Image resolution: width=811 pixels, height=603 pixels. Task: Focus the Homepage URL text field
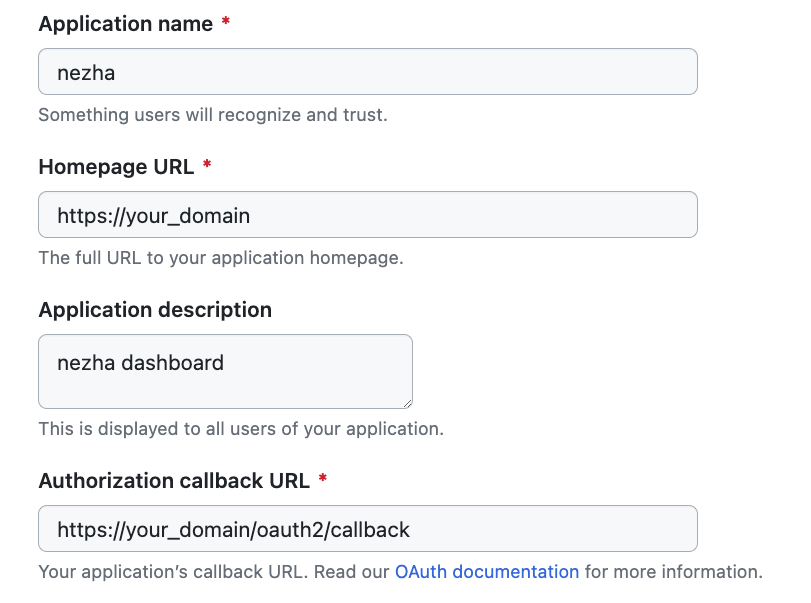pos(367,215)
